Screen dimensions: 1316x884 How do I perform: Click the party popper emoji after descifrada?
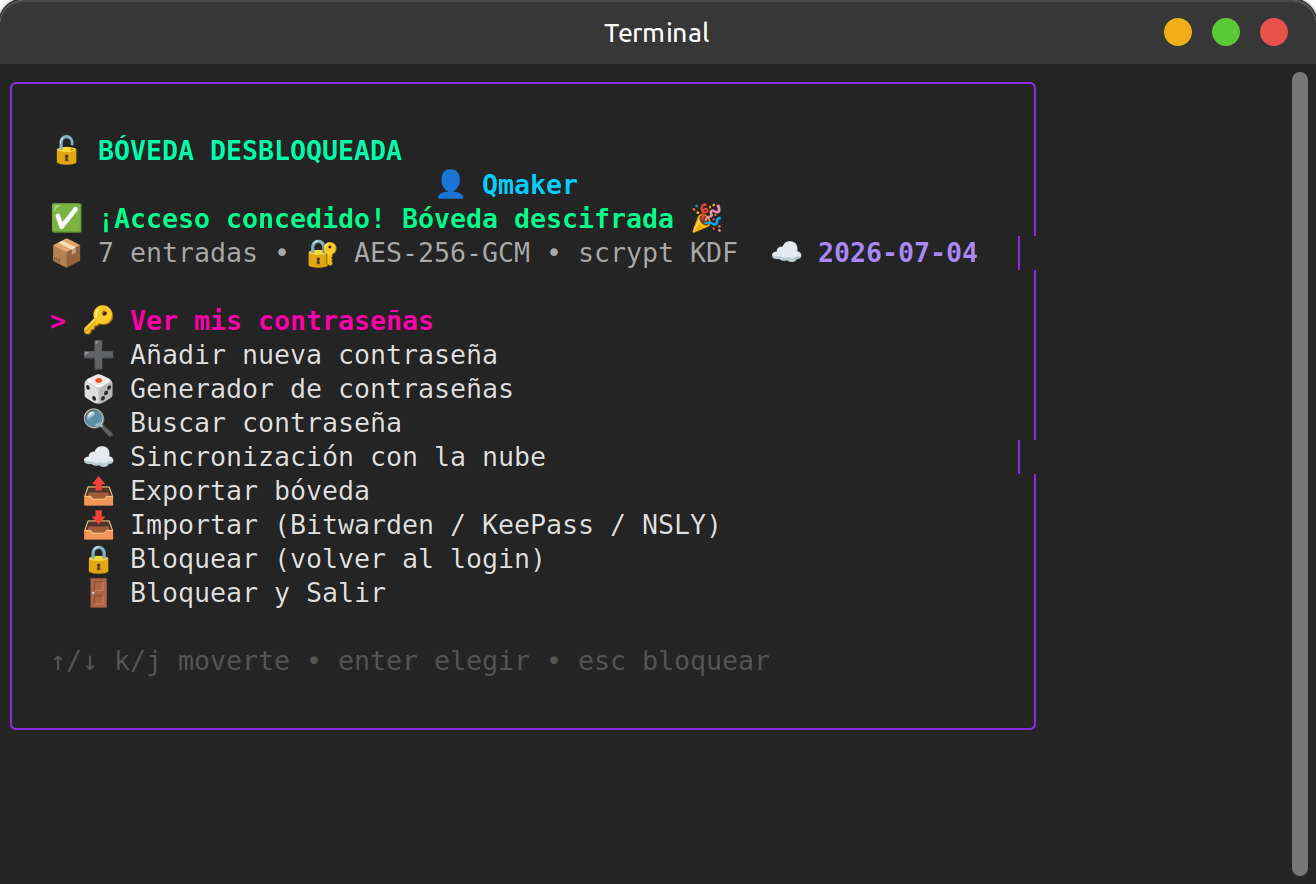pyautogui.click(x=707, y=219)
